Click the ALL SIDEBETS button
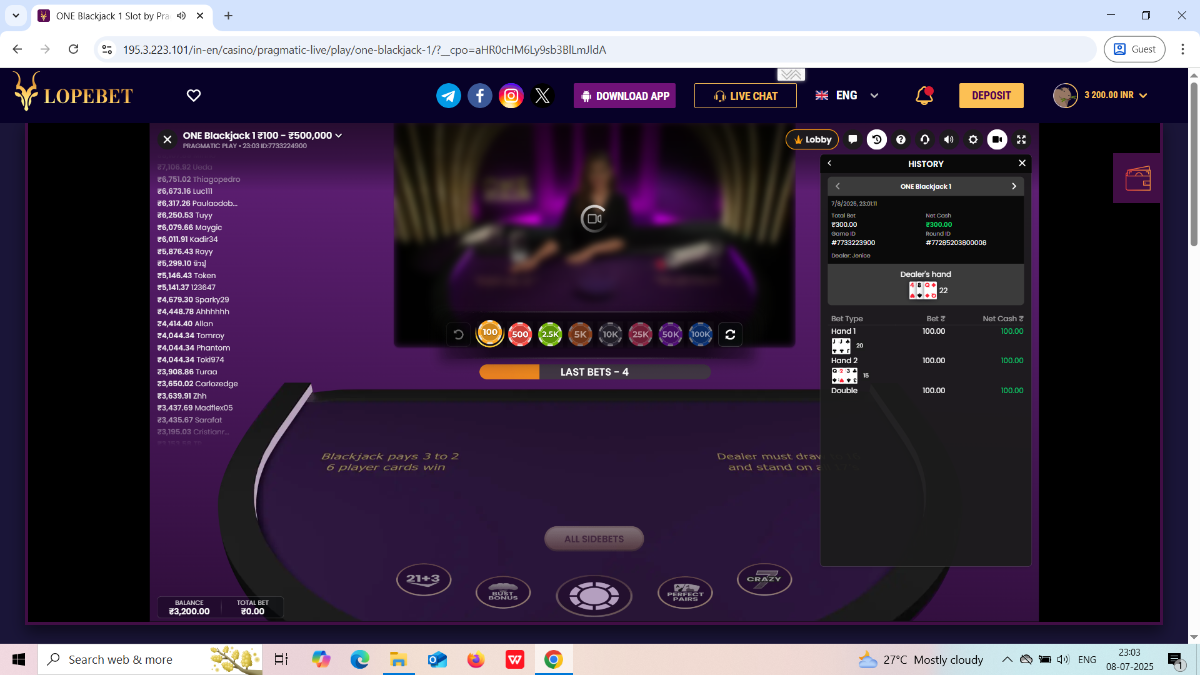The width and height of the screenshot is (1200, 675). pyautogui.click(x=594, y=539)
